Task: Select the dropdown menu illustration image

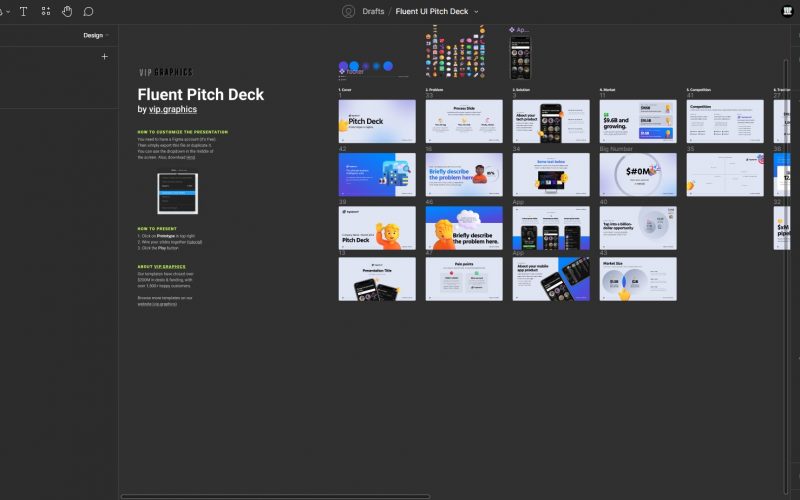Action: (x=177, y=192)
